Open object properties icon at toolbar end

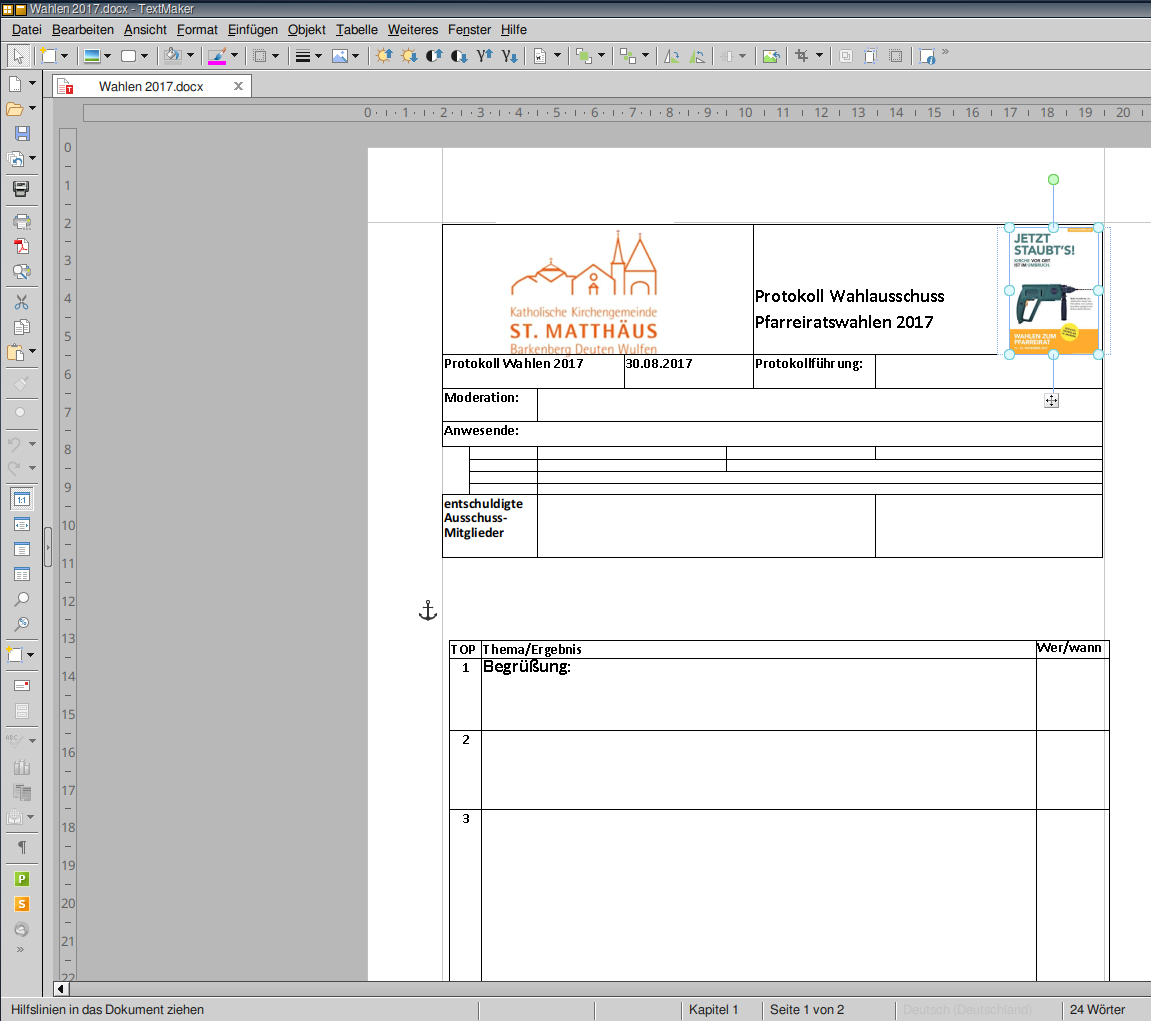927,56
